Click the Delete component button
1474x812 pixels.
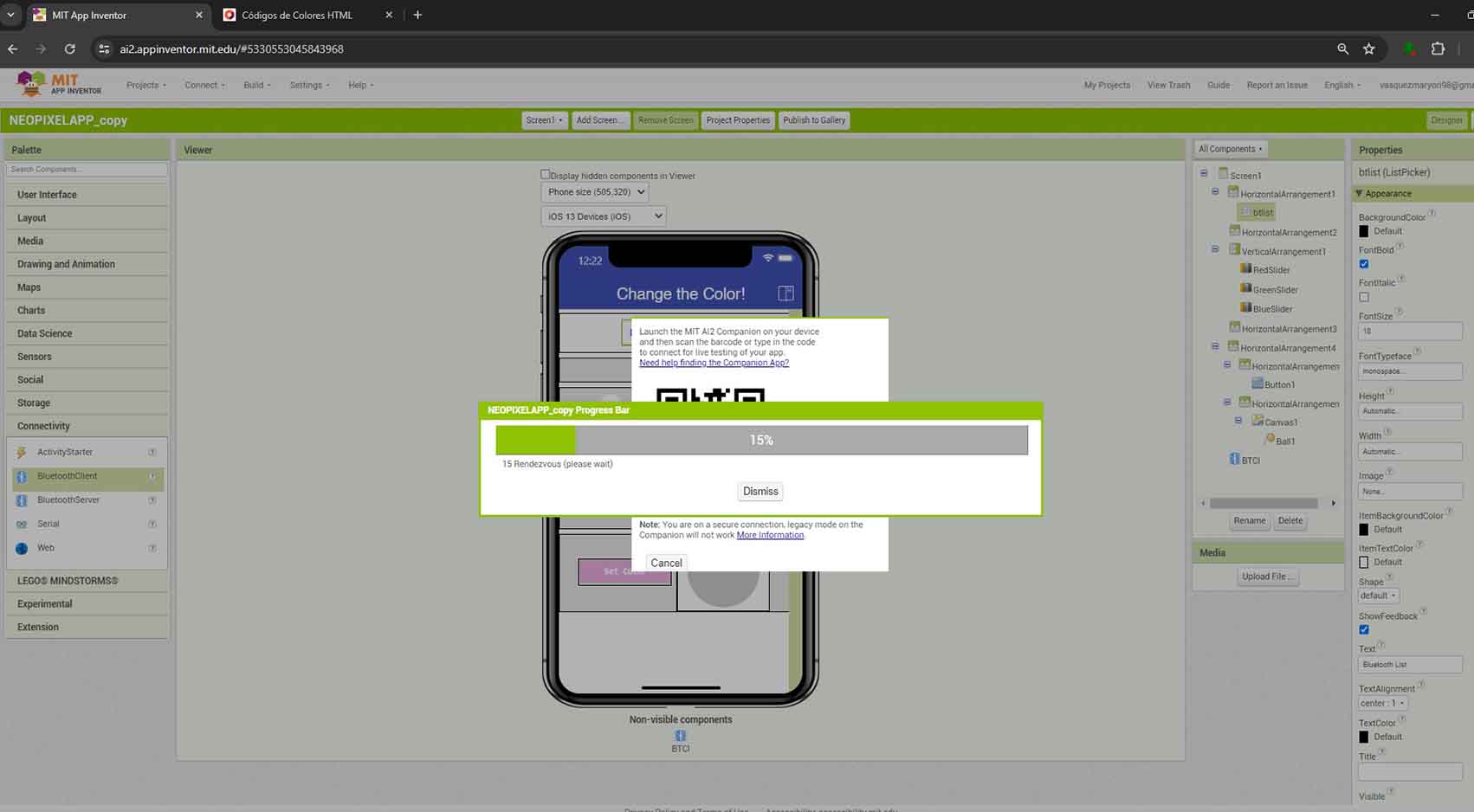(x=1290, y=521)
